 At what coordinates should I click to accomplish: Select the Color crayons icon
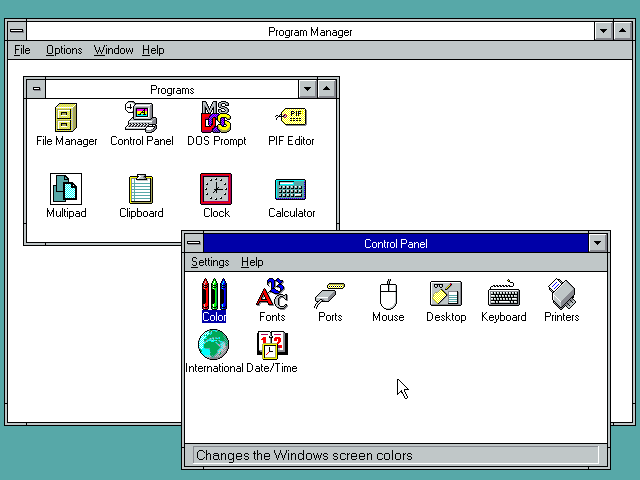click(214, 294)
